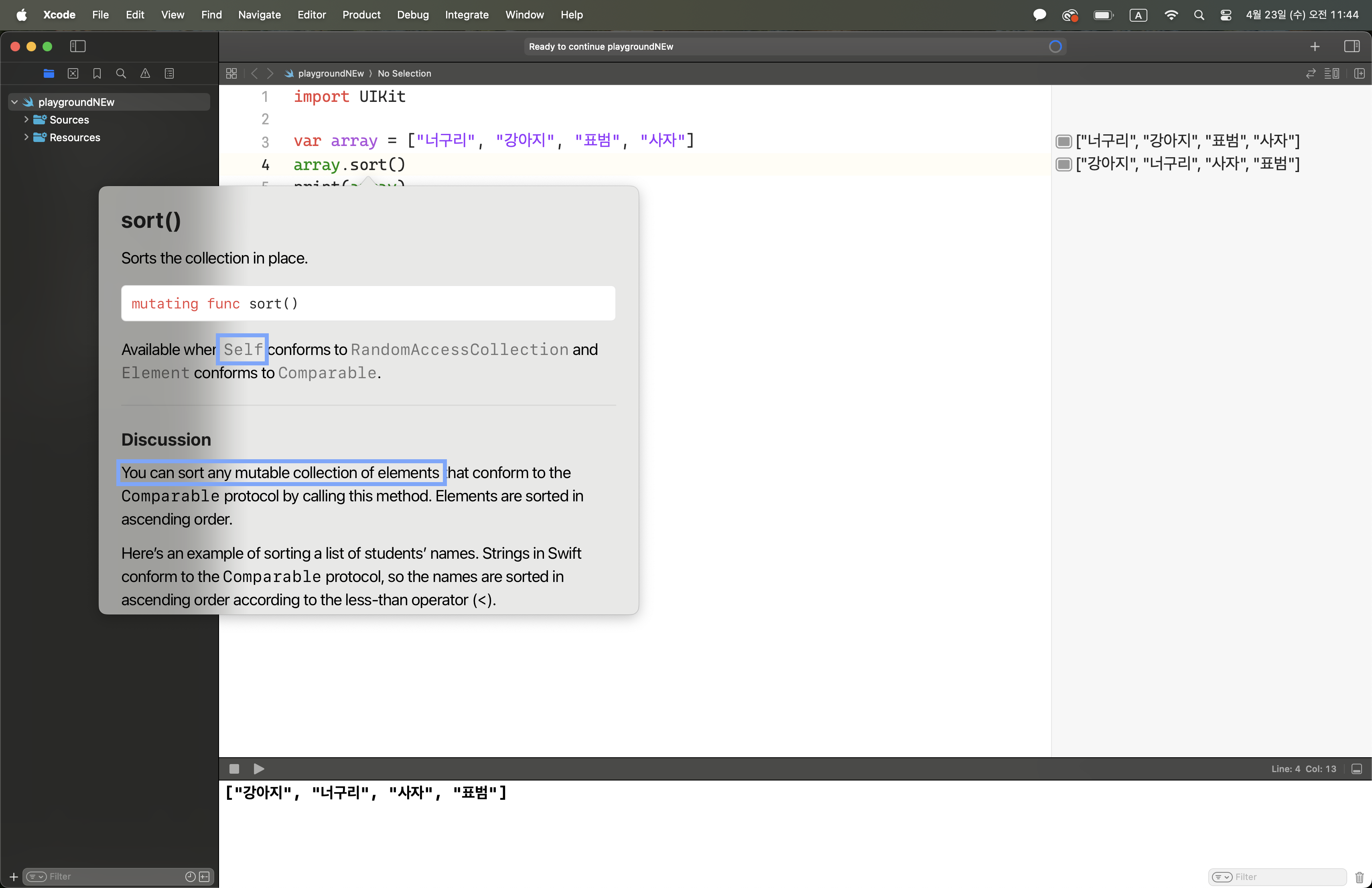
Task: Click the related items grid icon
Action: pyautogui.click(x=231, y=73)
